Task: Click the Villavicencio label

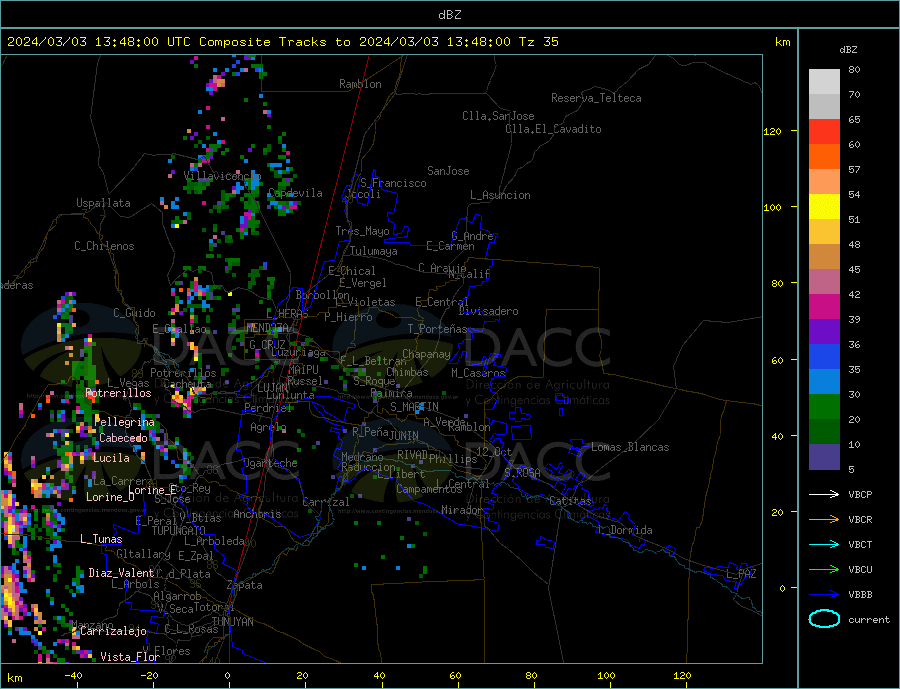Action: pos(222,176)
